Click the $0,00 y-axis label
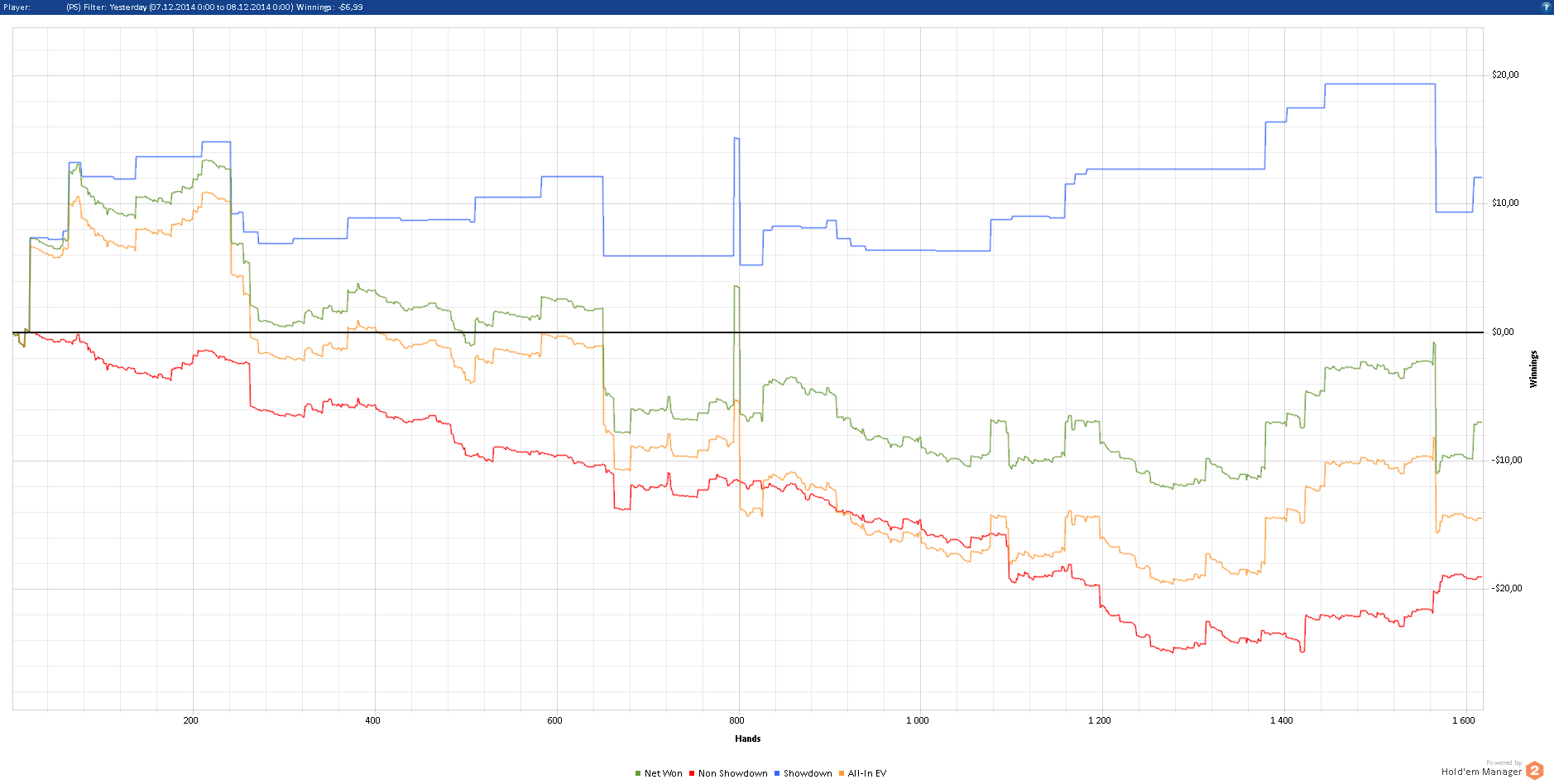 tap(1503, 332)
